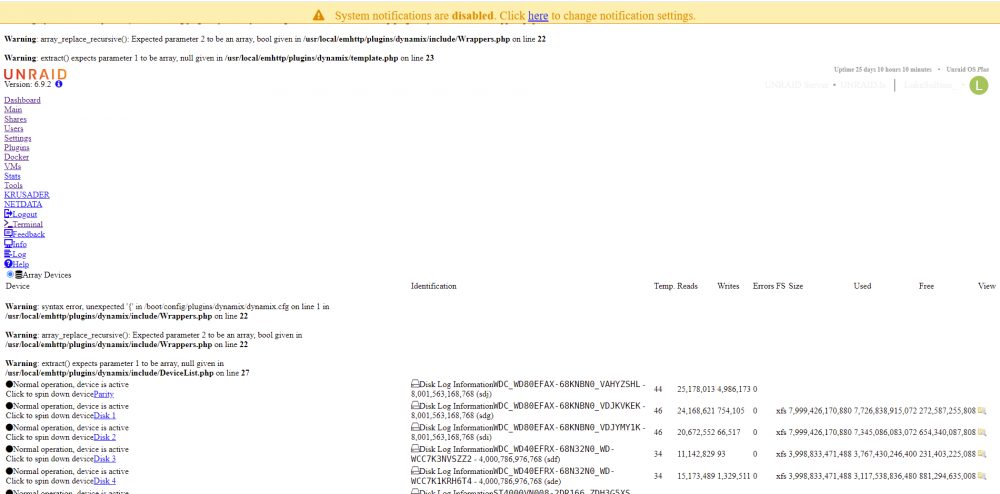
Task: Click the reads value 25,178,013
Action: coord(696,389)
